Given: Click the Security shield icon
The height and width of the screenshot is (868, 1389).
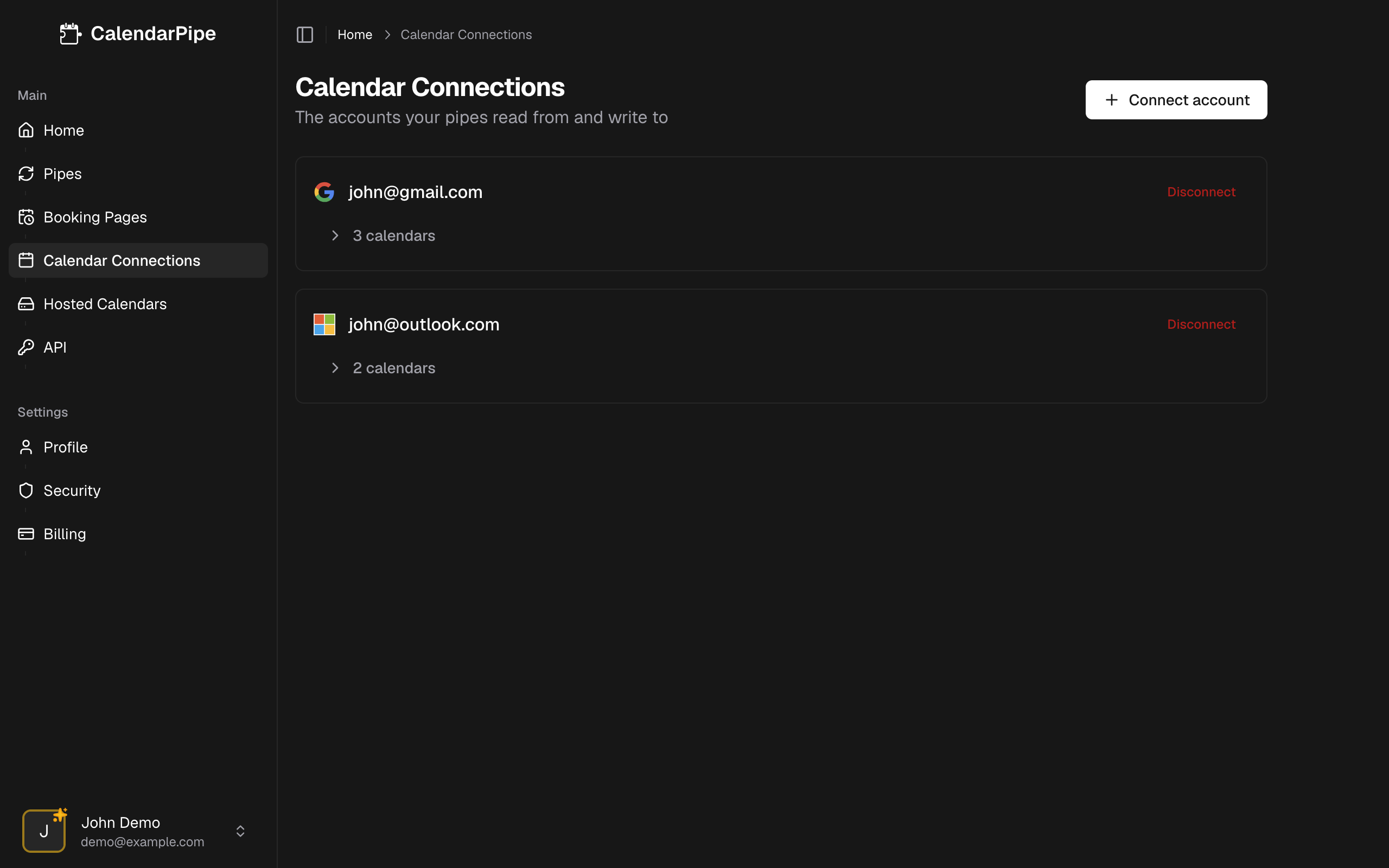Looking at the screenshot, I should point(26,490).
